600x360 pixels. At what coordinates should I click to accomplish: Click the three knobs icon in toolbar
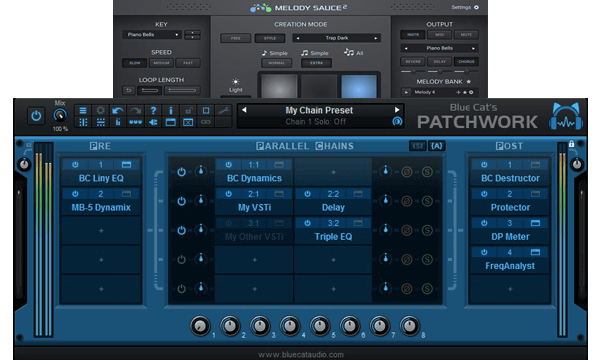135,122
